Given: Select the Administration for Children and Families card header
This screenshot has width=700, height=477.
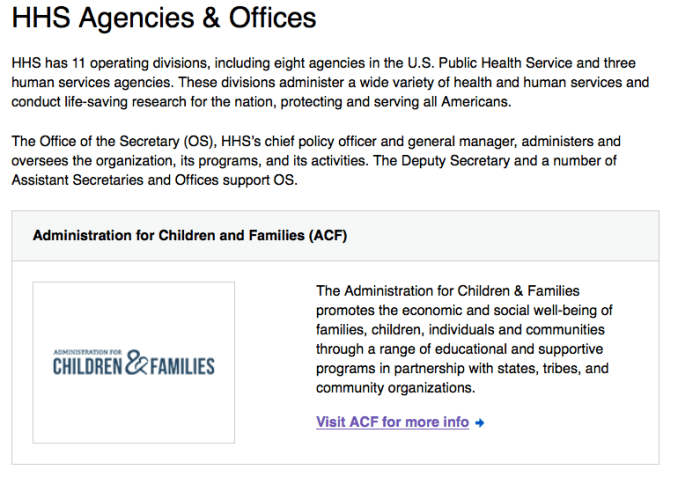Looking at the screenshot, I should pyautogui.click(x=335, y=236).
